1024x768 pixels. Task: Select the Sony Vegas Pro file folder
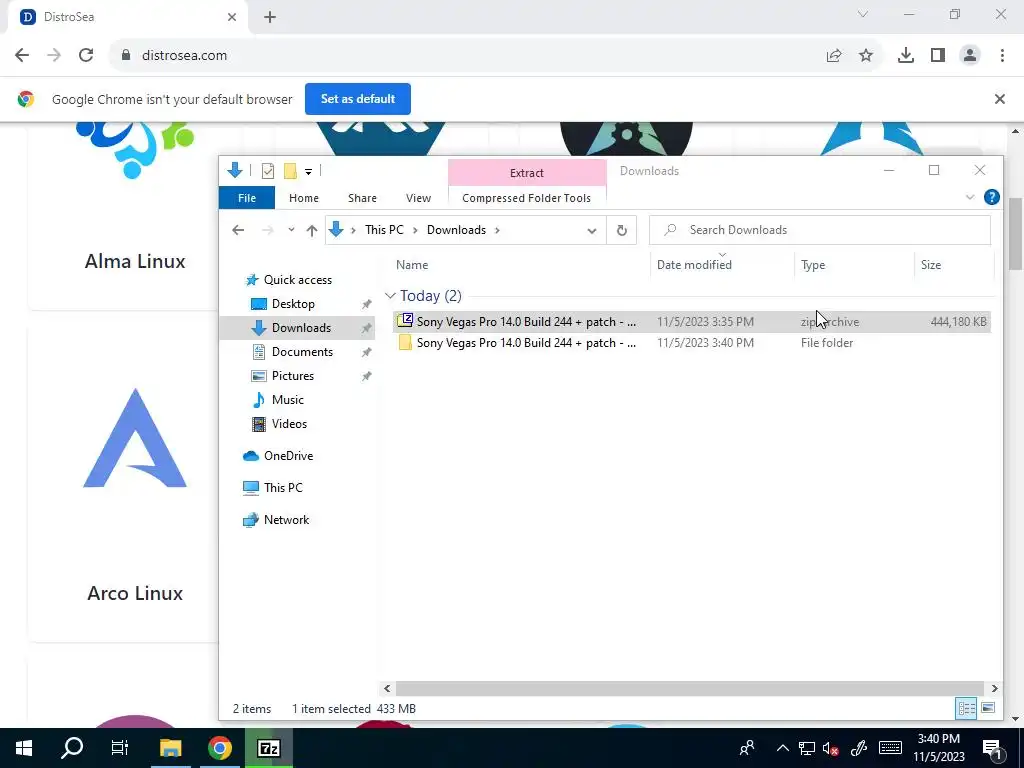(x=692, y=343)
